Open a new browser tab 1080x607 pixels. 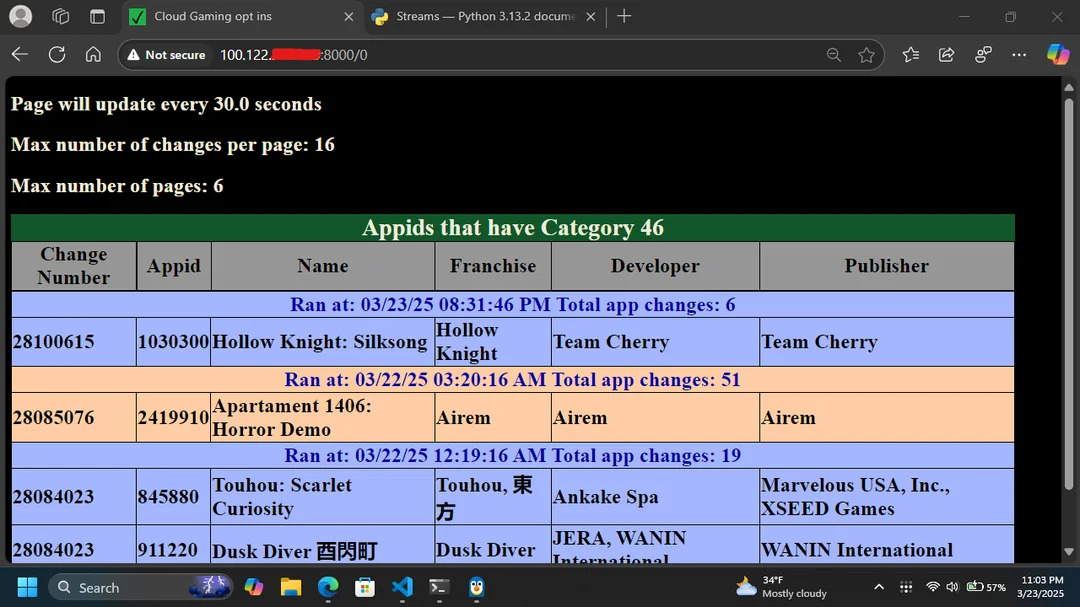624,16
